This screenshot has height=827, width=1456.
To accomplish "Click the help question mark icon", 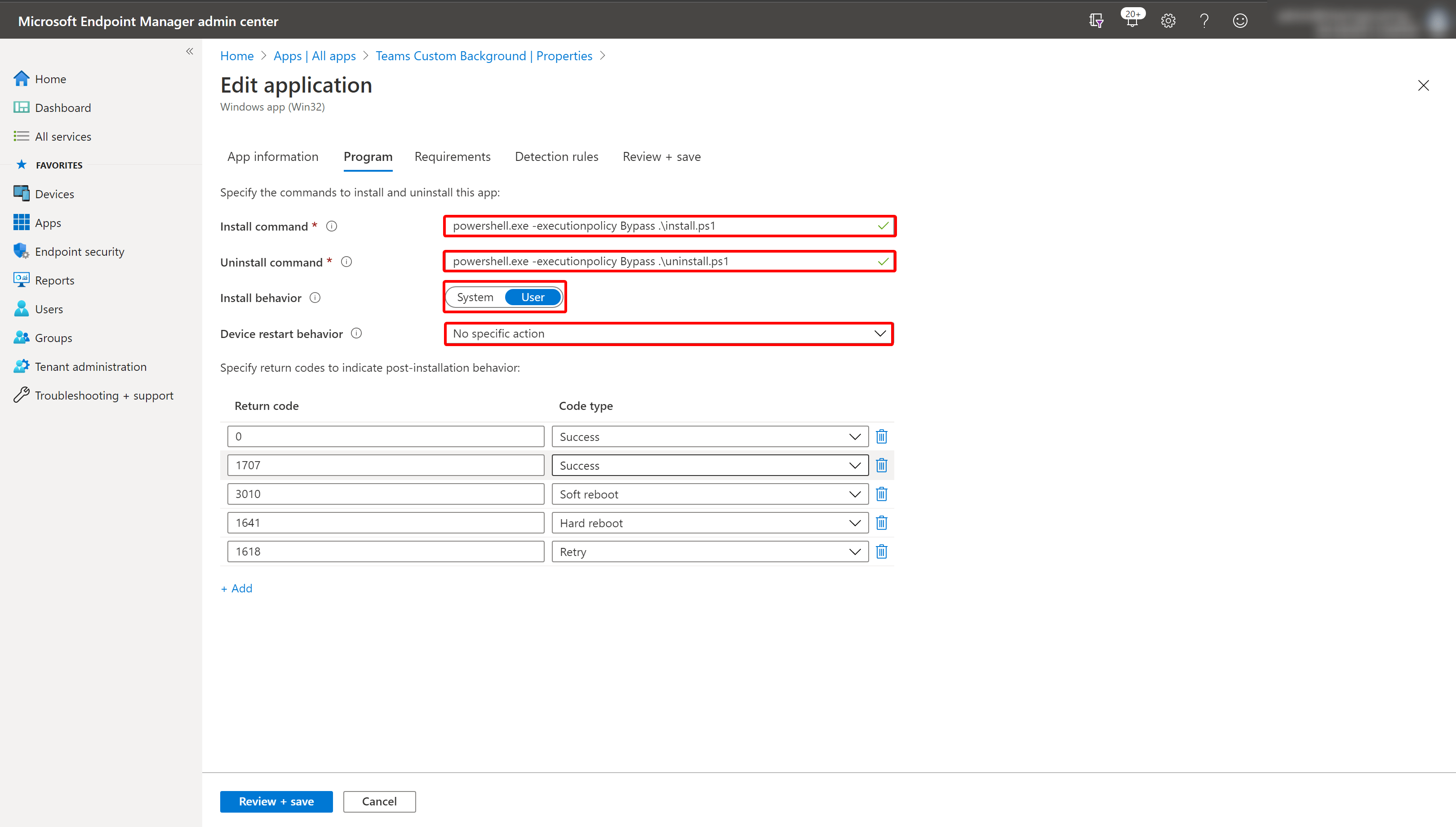I will 1204,21.
